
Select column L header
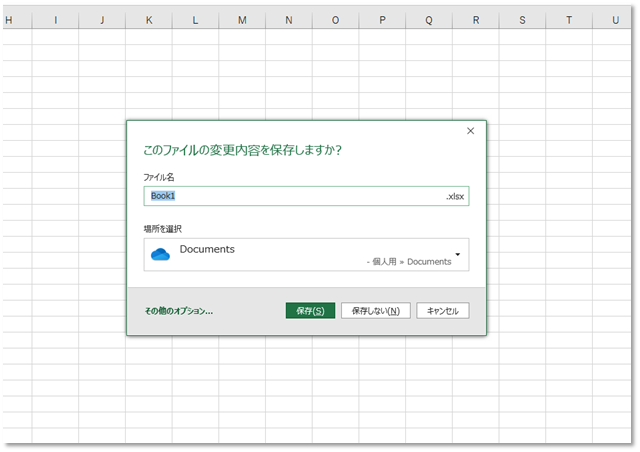click(x=196, y=20)
